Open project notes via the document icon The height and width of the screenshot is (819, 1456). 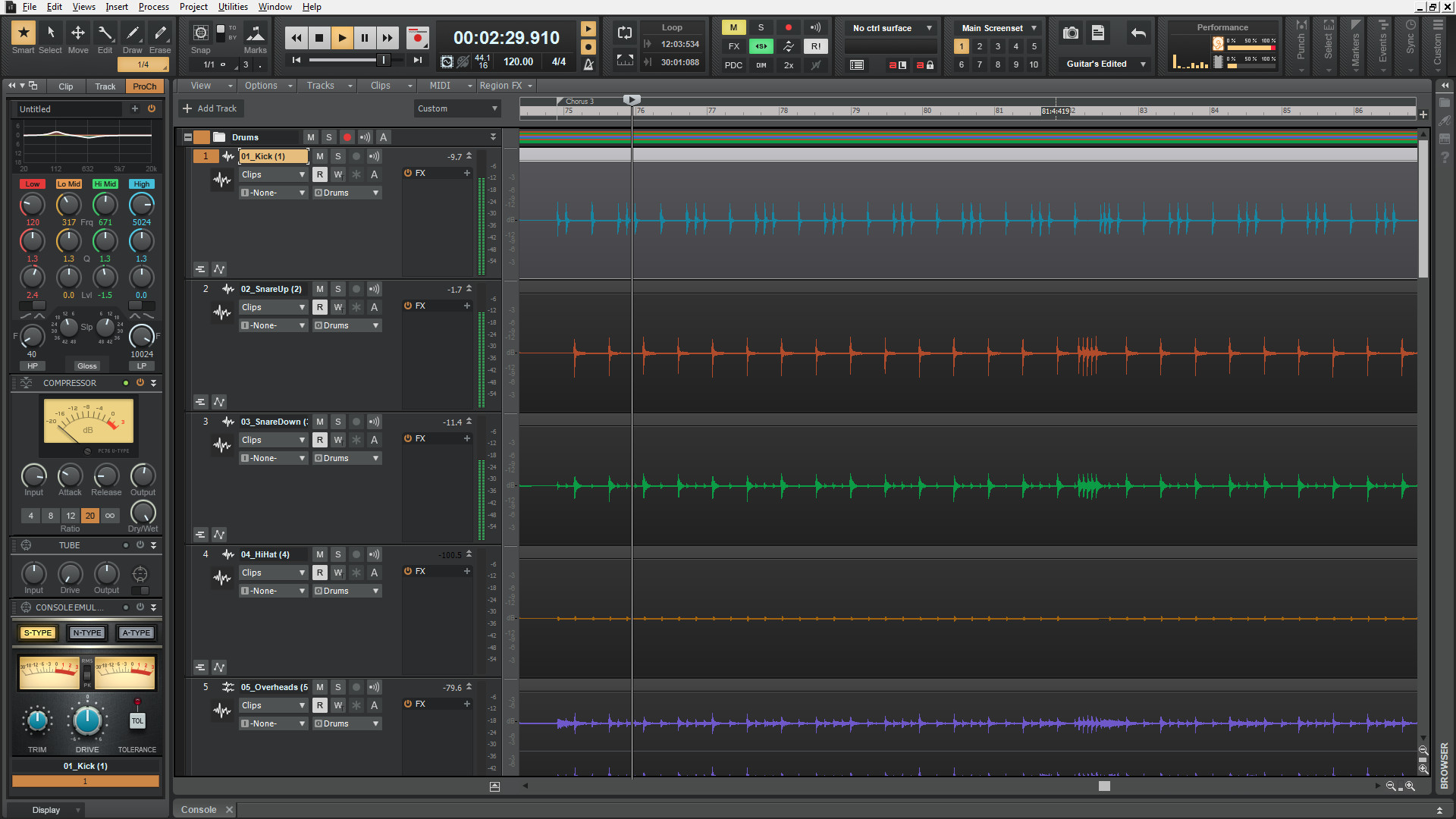click(1099, 33)
